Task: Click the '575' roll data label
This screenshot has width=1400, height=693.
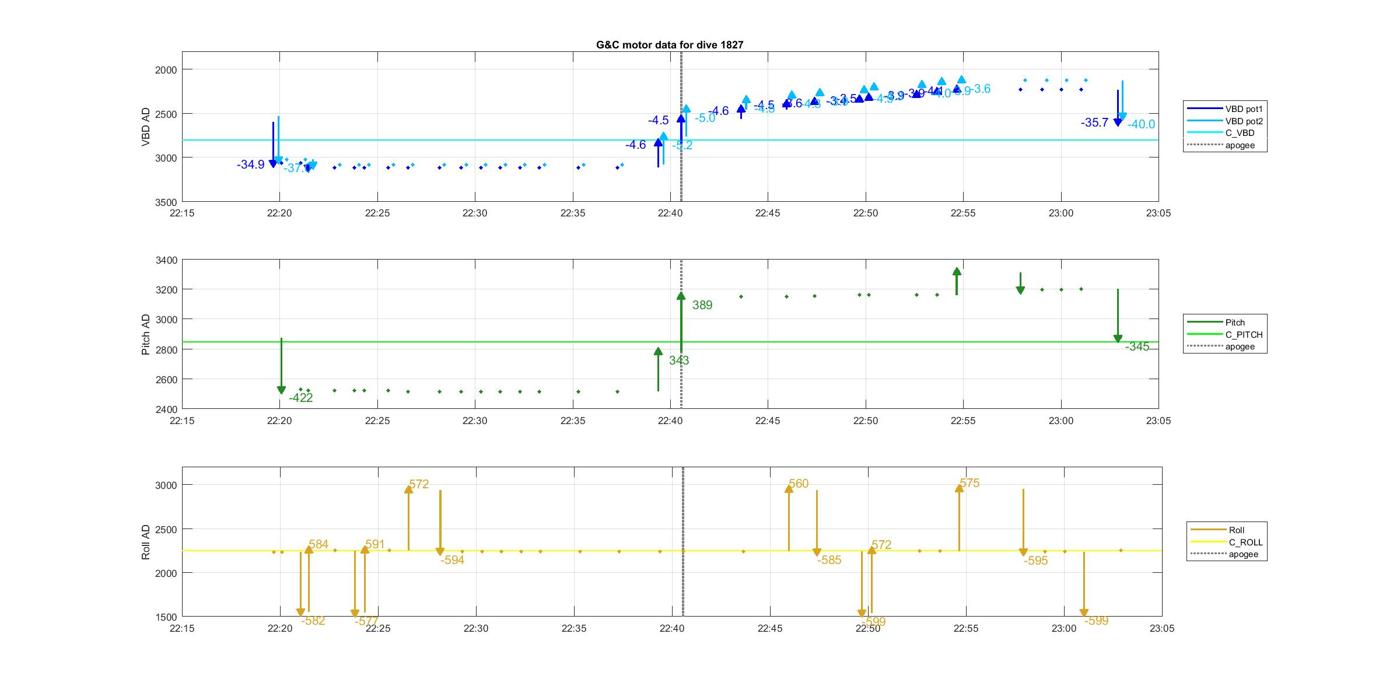Action: [969, 483]
